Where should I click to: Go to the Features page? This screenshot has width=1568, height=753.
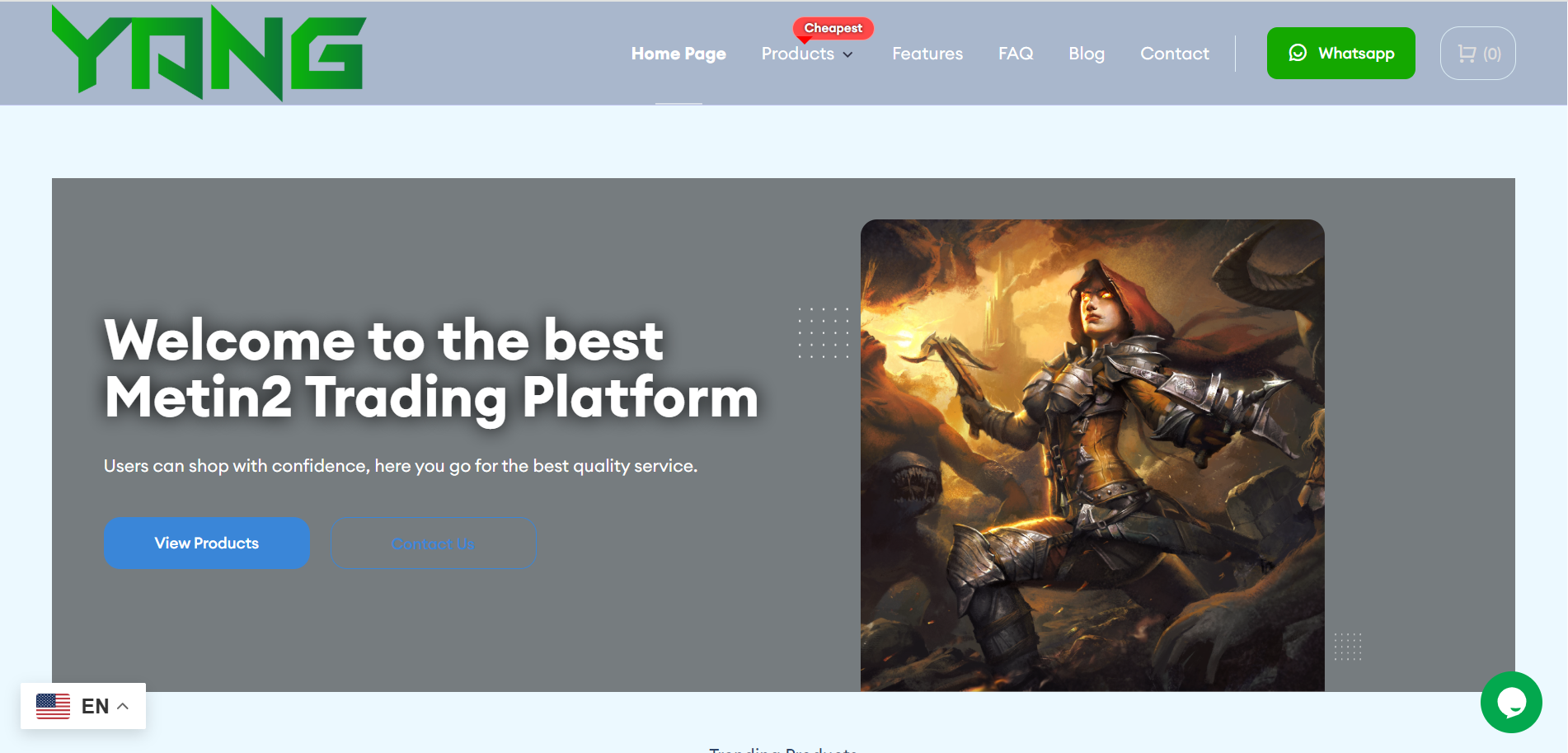pyautogui.click(x=927, y=54)
